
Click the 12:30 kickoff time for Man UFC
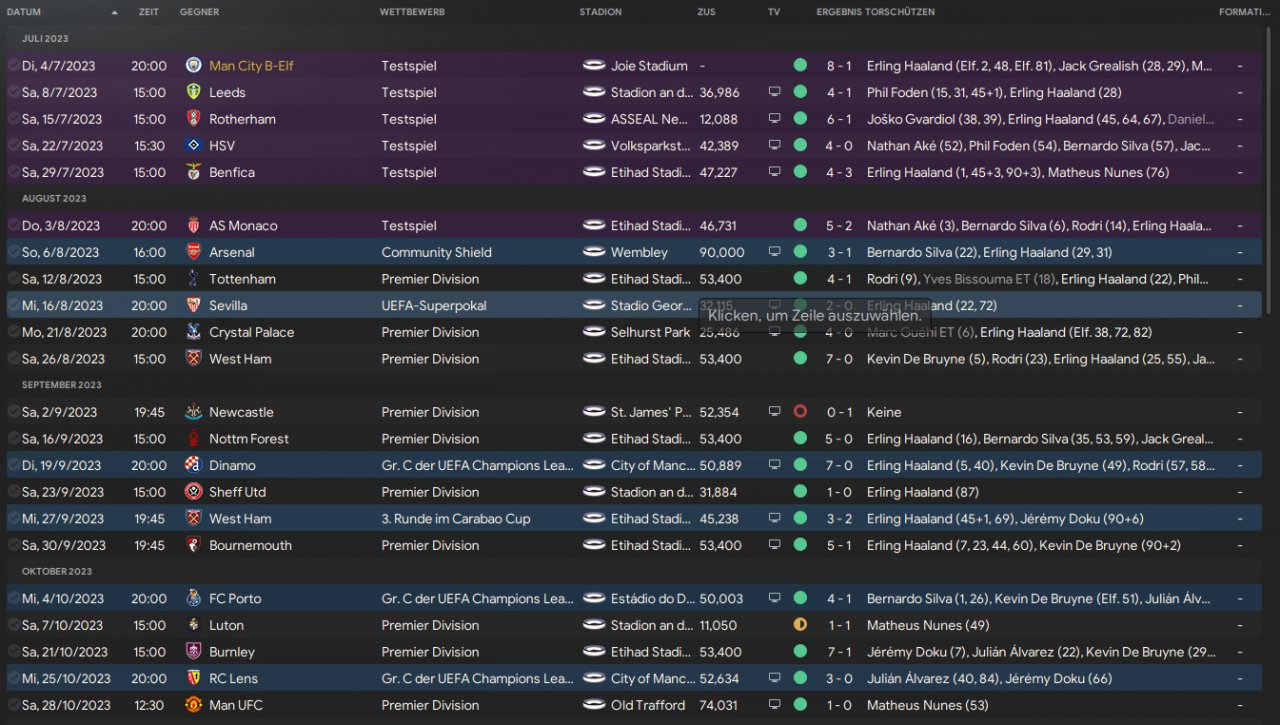click(149, 705)
